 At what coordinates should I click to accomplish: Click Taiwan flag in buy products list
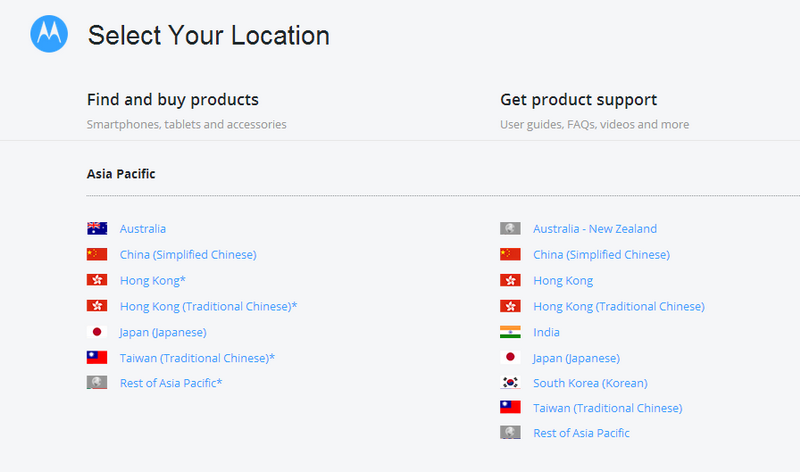pyautogui.click(x=97, y=357)
